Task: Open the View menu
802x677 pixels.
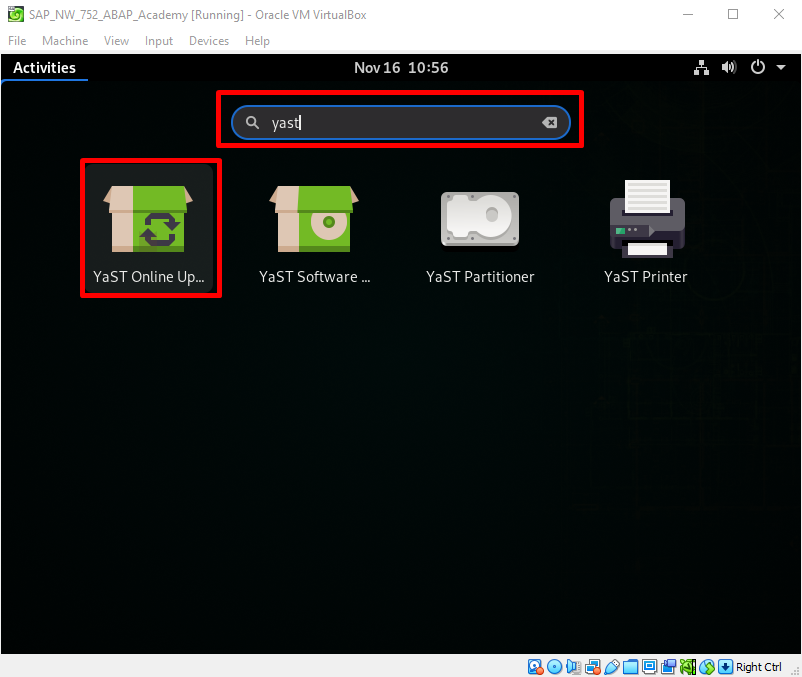Action: pyautogui.click(x=116, y=41)
